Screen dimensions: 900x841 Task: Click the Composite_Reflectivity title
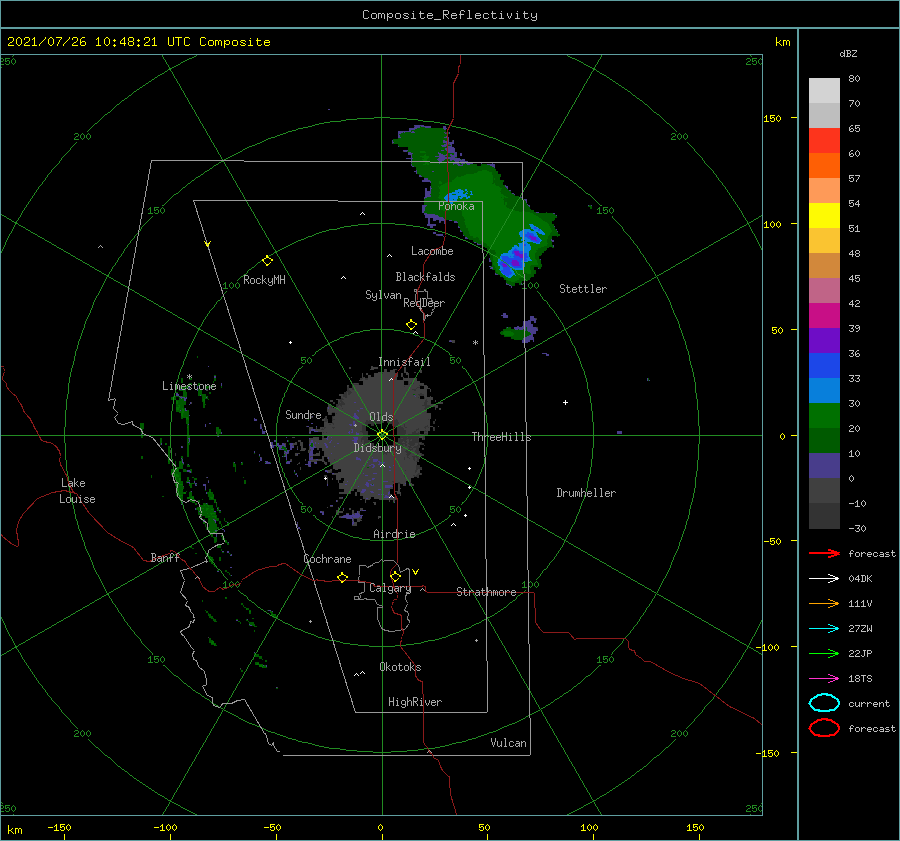click(449, 15)
